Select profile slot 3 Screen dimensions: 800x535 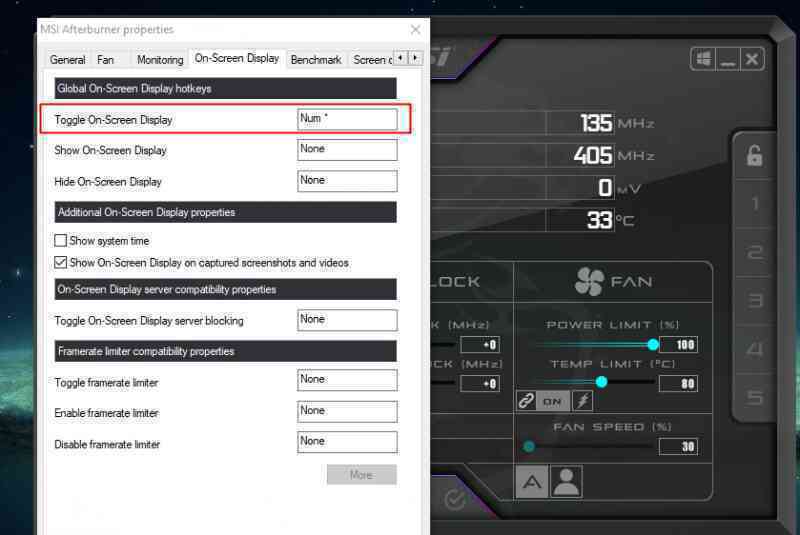pyautogui.click(x=755, y=300)
